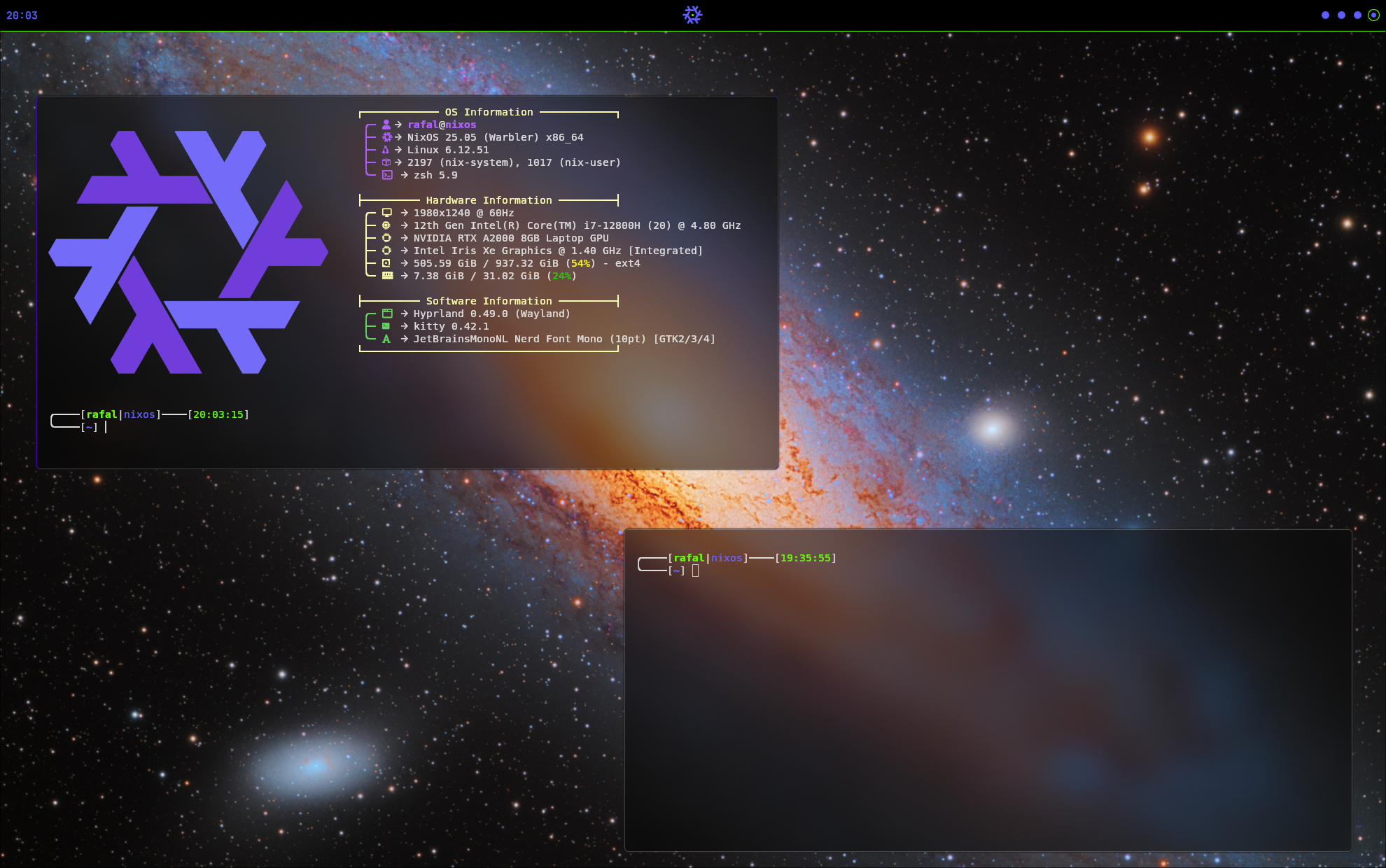Select the active green-ringed workspace indicator
The height and width of the screenshot is (868, 1386).
[x=1373, y=15]
